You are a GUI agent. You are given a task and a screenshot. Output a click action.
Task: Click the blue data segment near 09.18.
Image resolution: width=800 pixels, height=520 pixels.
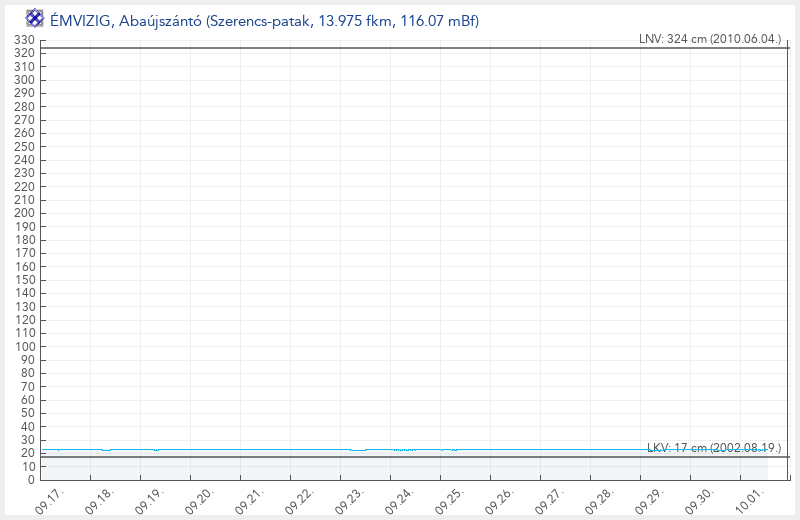coord(107,450)
